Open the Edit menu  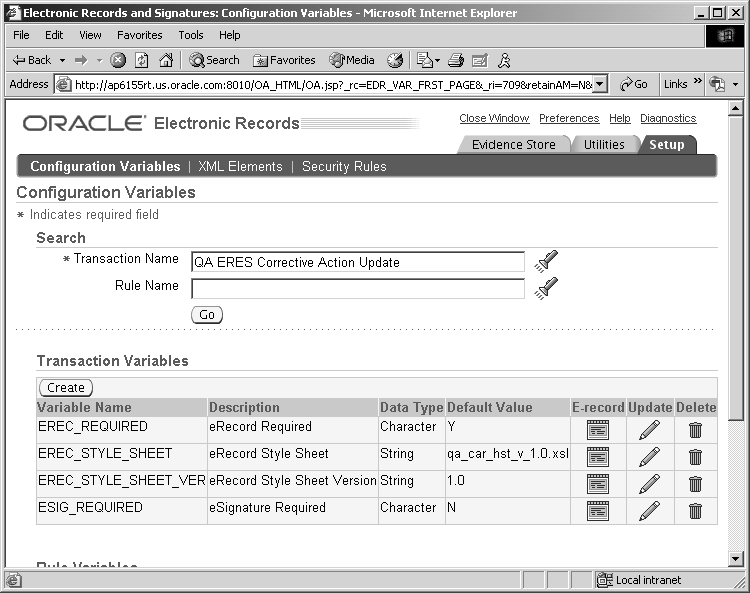54,35
